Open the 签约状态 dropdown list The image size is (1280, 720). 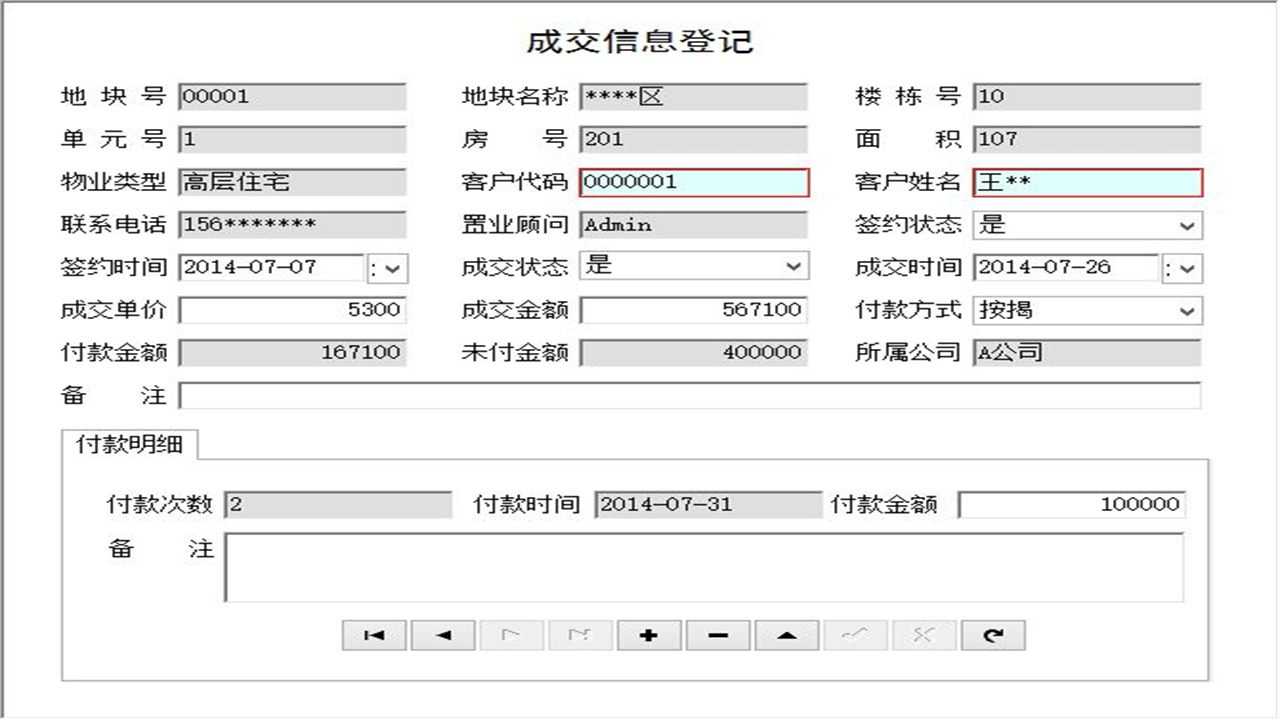pyautogui.click(x=1188, y=225)
